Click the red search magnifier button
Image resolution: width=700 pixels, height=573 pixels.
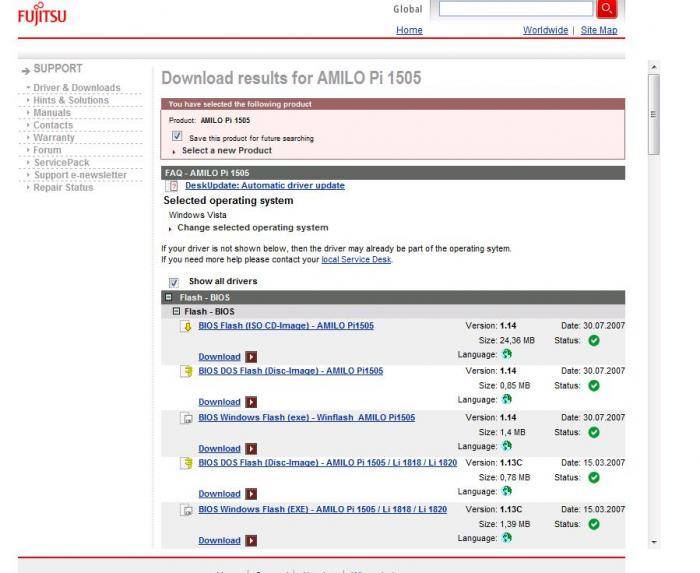pos(607,8)
